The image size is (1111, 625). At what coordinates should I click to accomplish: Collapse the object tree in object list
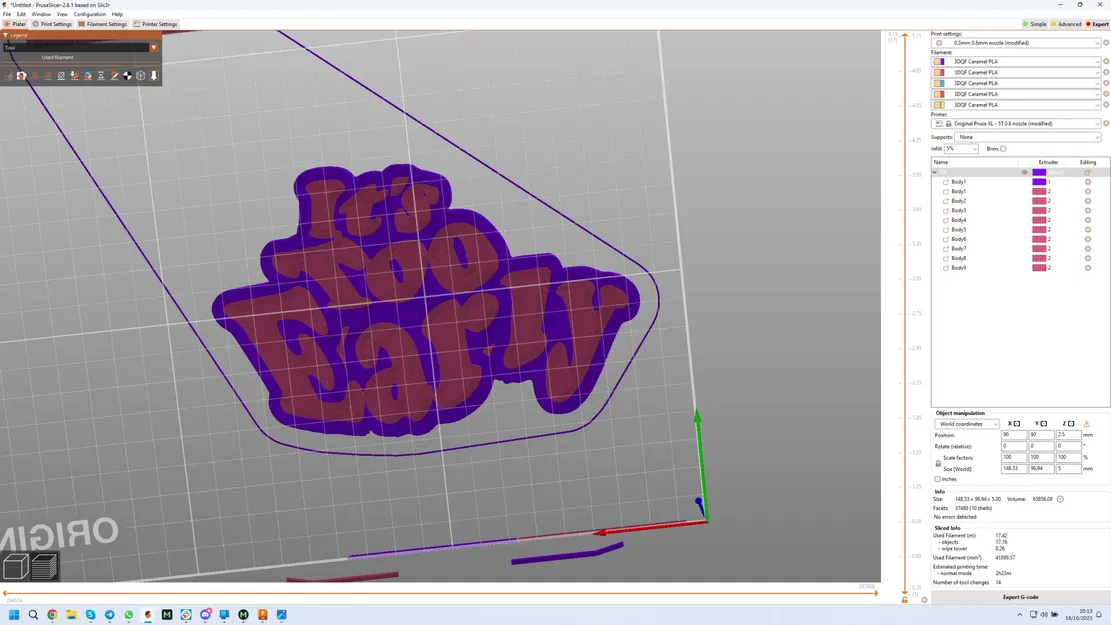[x=935, y=172]
